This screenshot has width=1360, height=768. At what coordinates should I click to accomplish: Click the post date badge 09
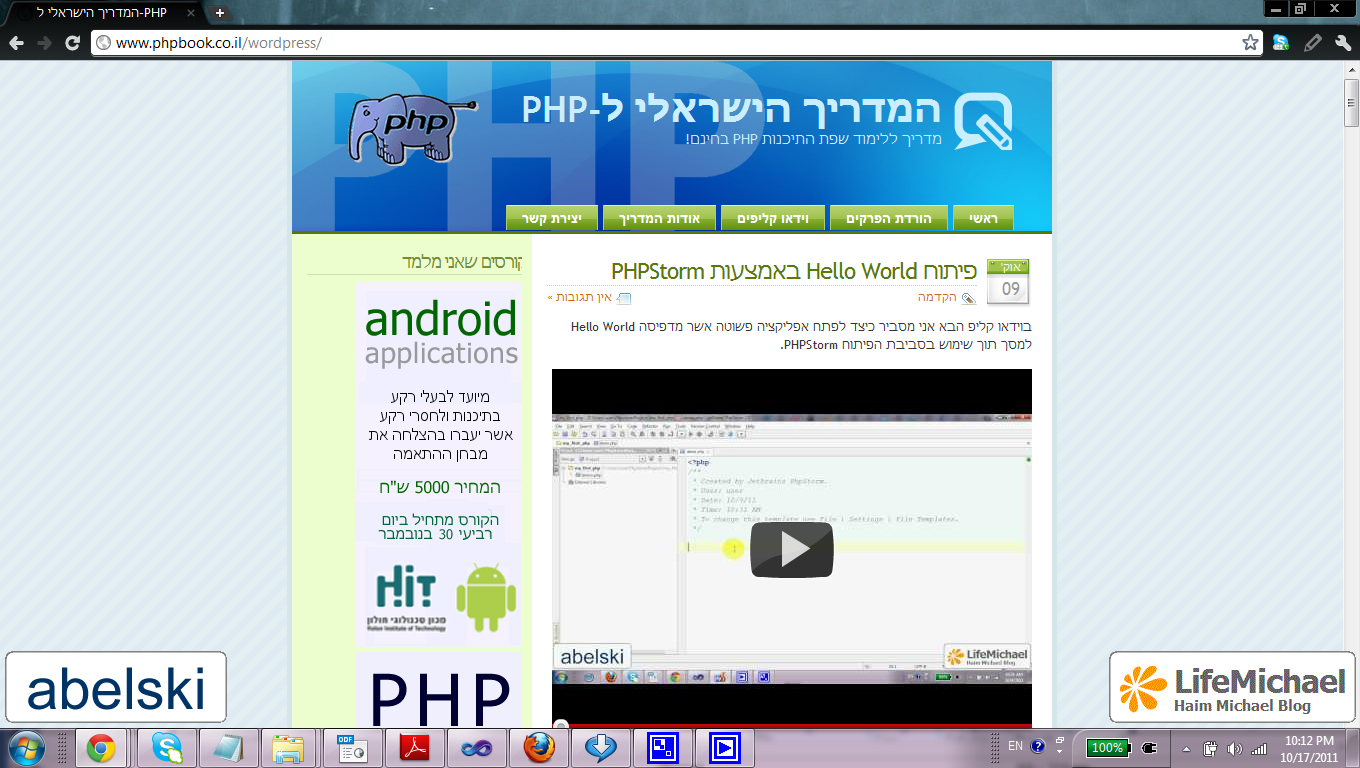[x=1008, y=282]
